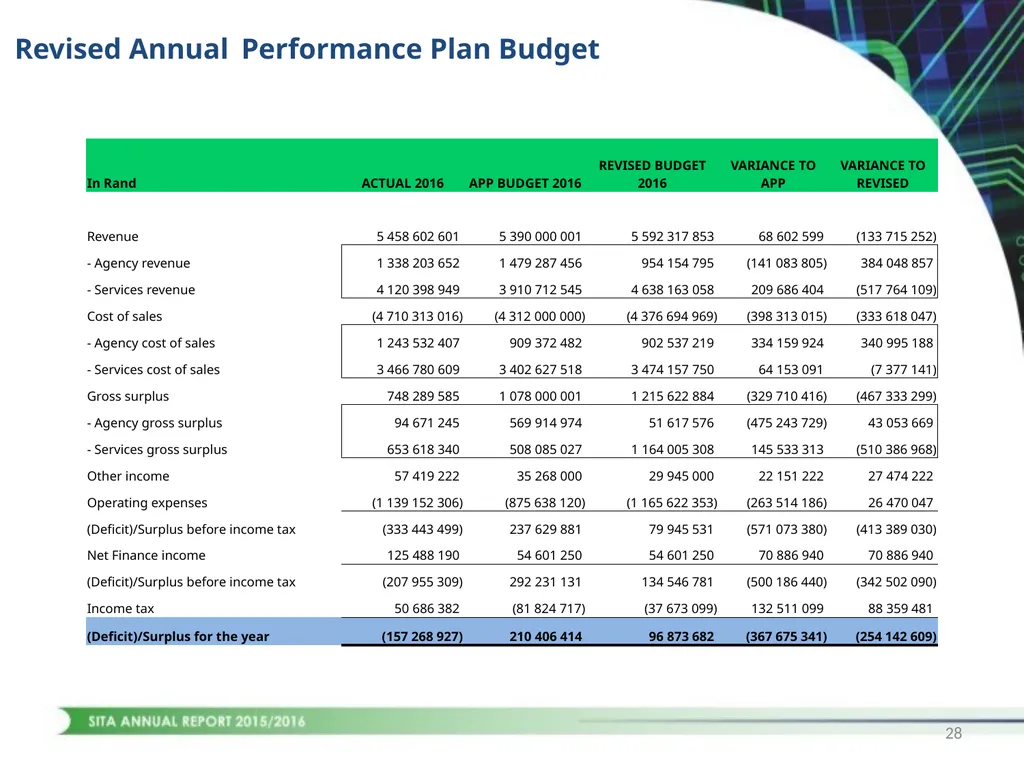Click Agency revenue variance (141 083 805)

click(786, 263)
